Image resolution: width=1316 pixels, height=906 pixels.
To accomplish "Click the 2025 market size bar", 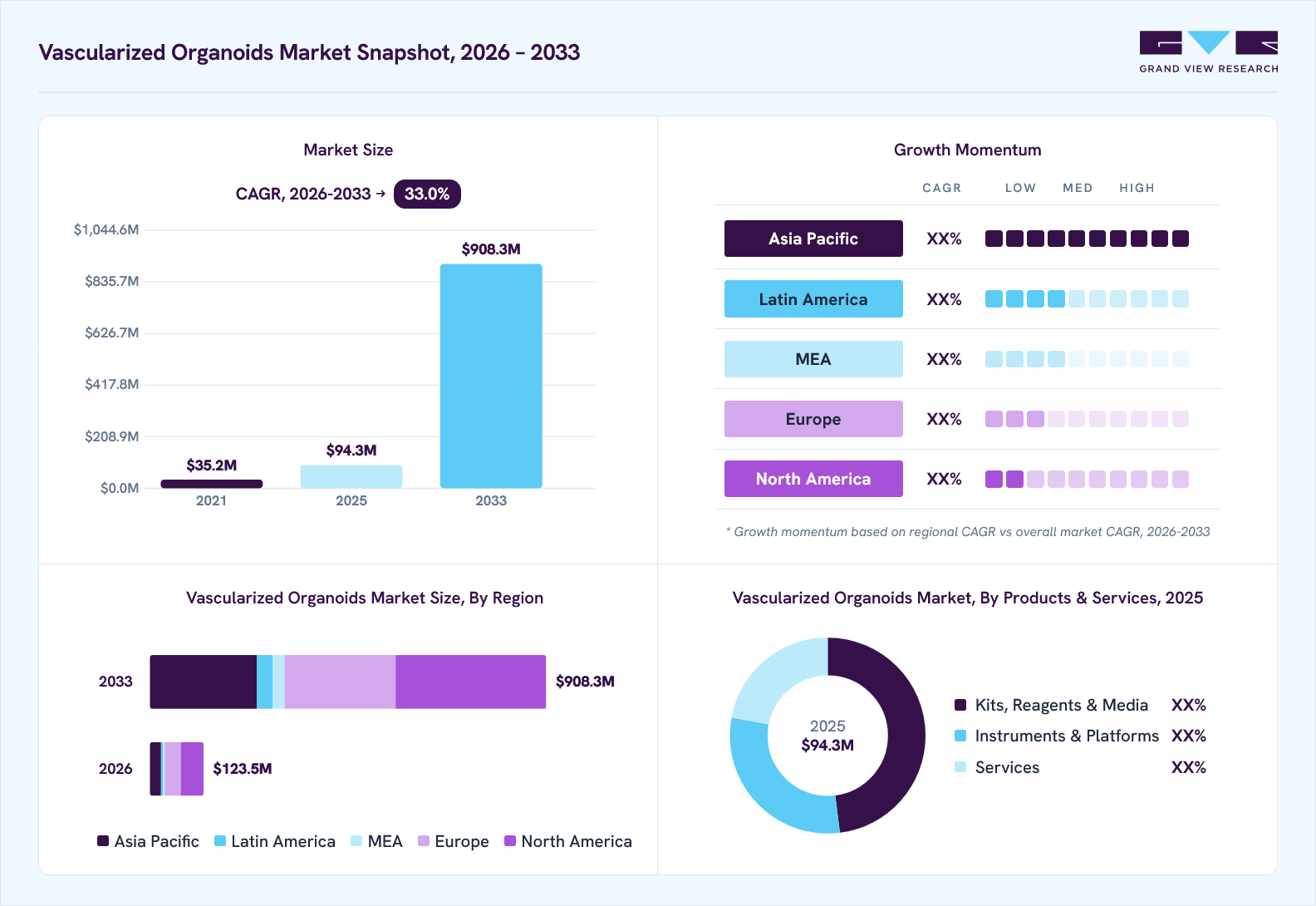I will (351, 476).
